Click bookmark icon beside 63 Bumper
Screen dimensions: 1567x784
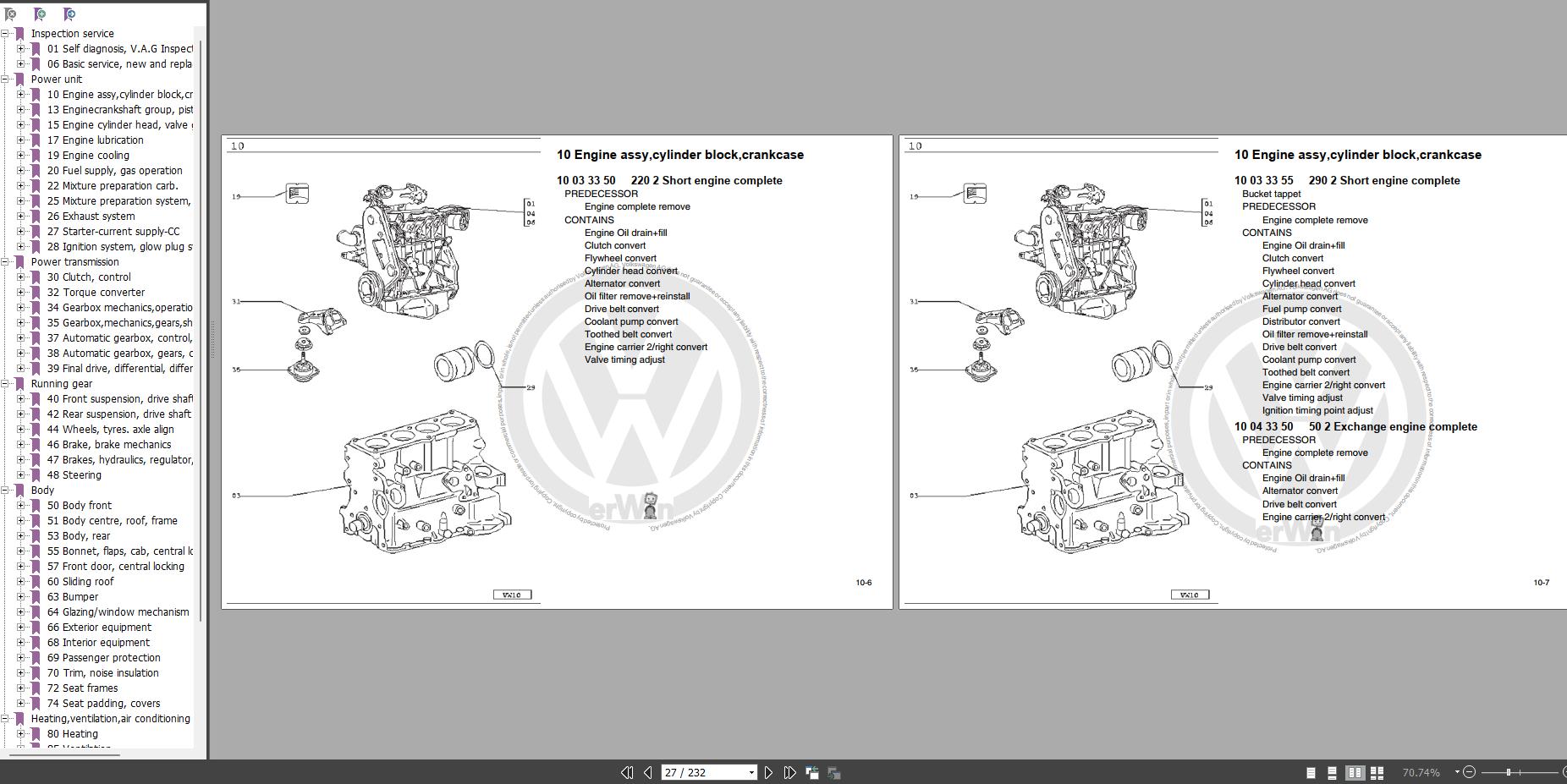pyautogui.click(x=36, y=597)
